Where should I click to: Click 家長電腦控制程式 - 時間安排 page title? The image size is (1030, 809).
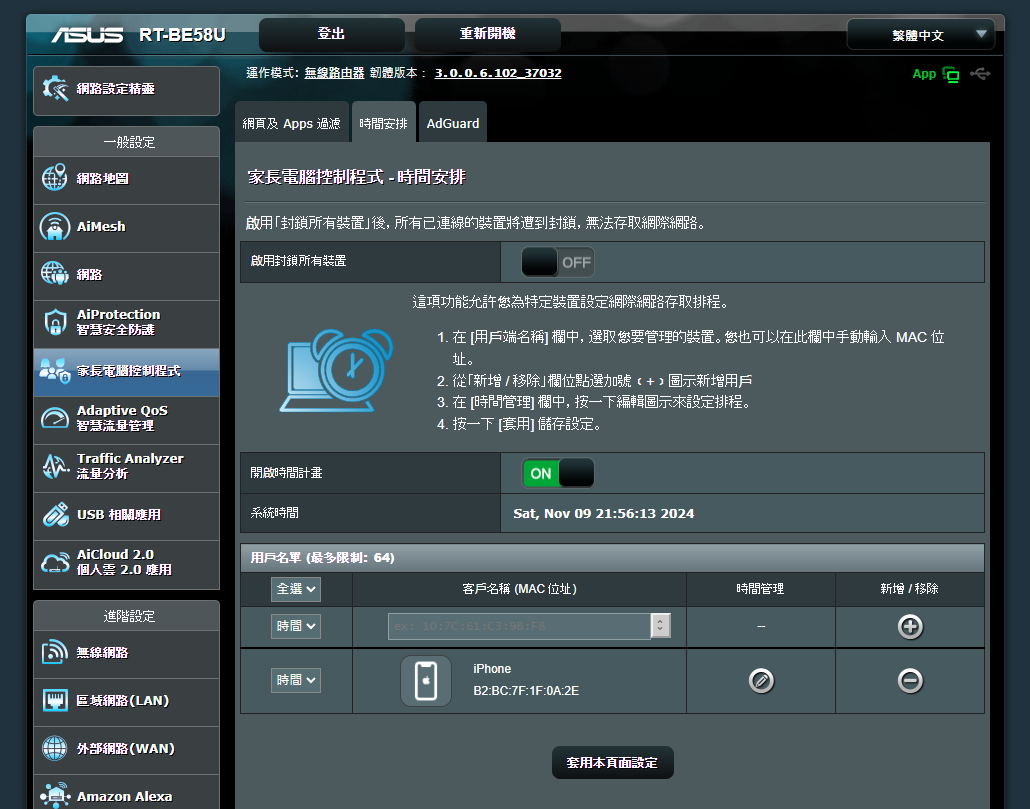pyautogui.click(x=356, y=177)
